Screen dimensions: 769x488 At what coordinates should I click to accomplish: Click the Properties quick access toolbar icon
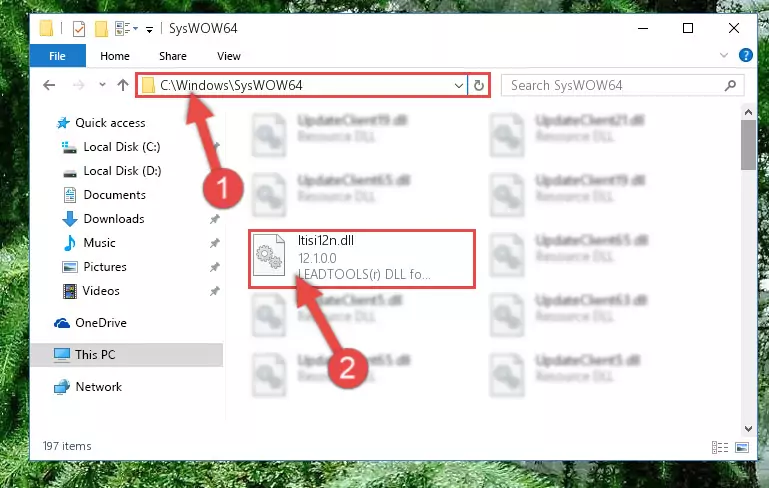(78, 29)
